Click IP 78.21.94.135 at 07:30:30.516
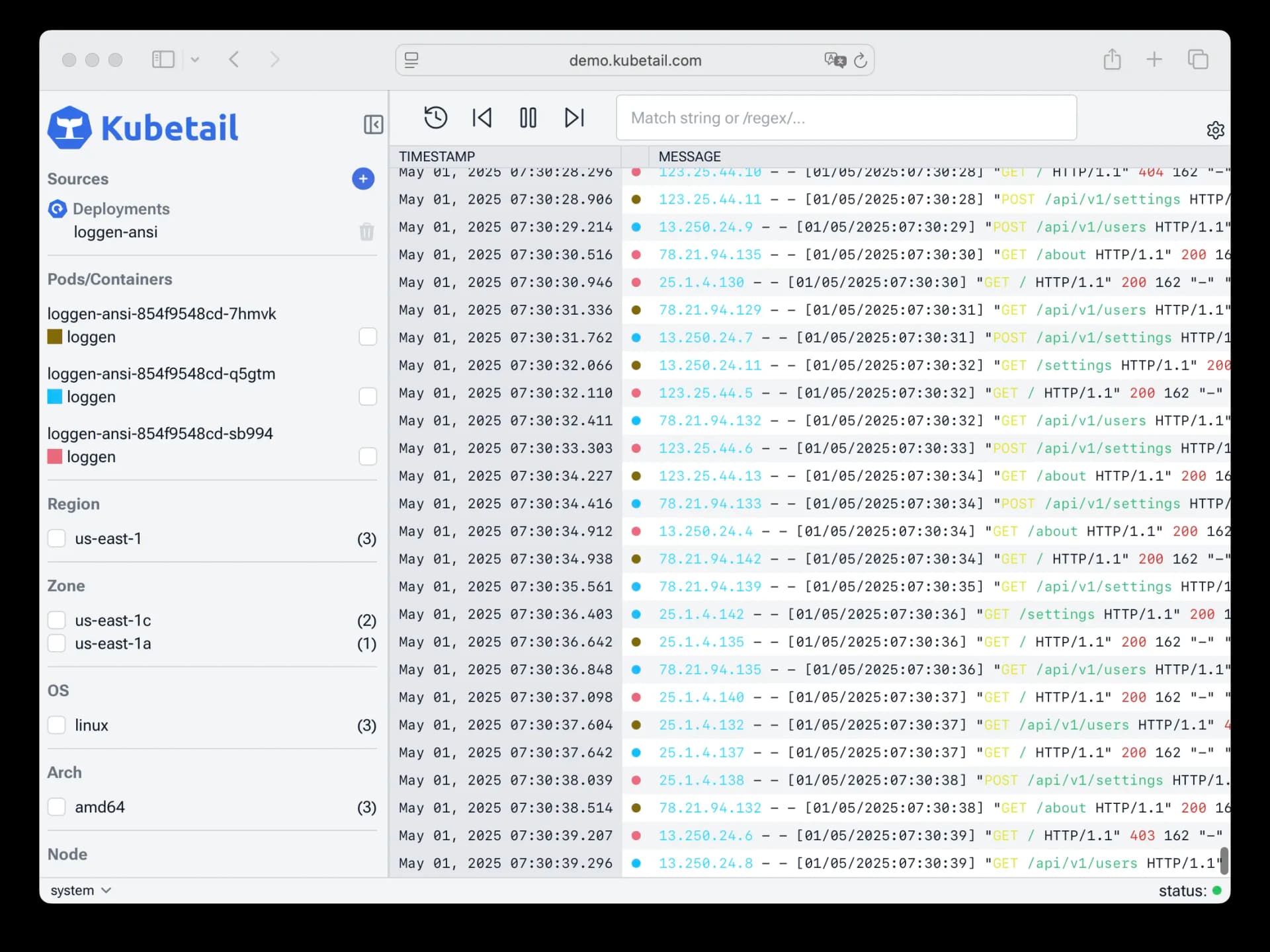The image size is (1270, 952). (x=710, y=255)
